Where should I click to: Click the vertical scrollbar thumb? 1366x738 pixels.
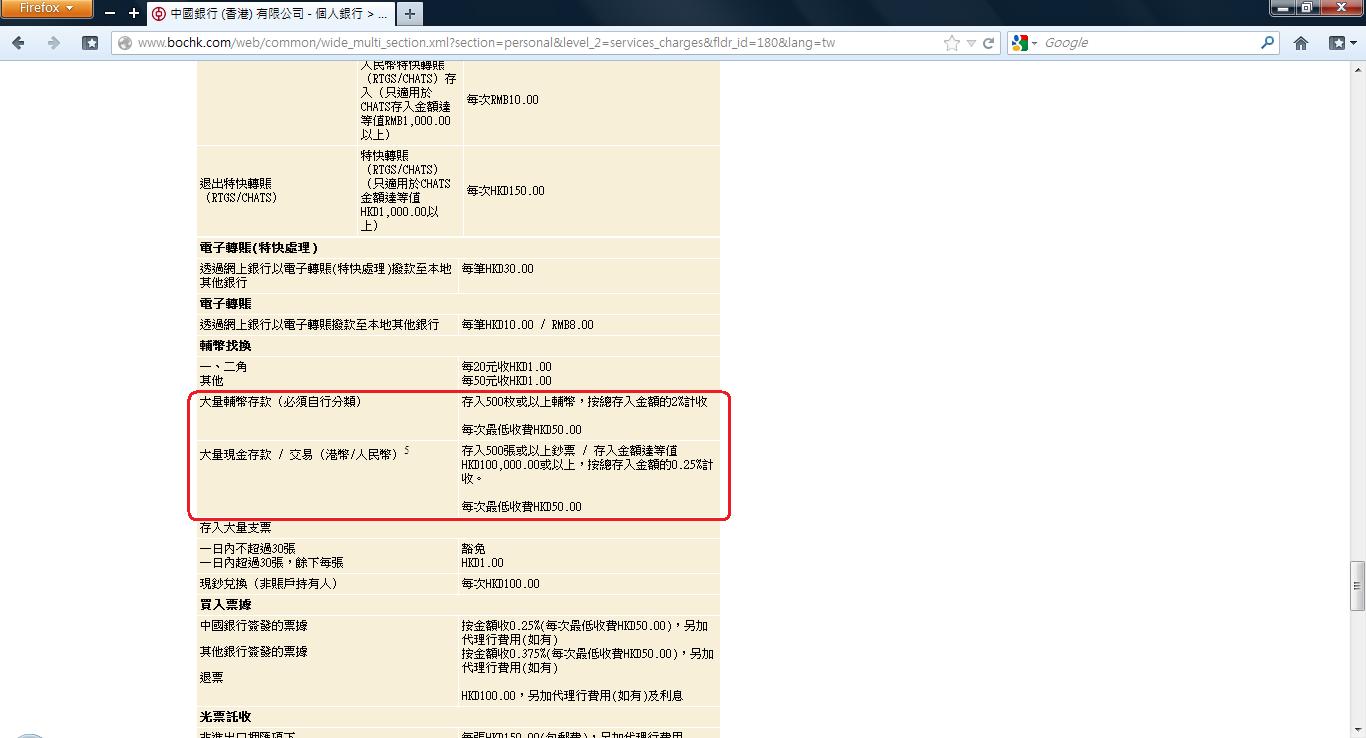[x=1357, y=585]
